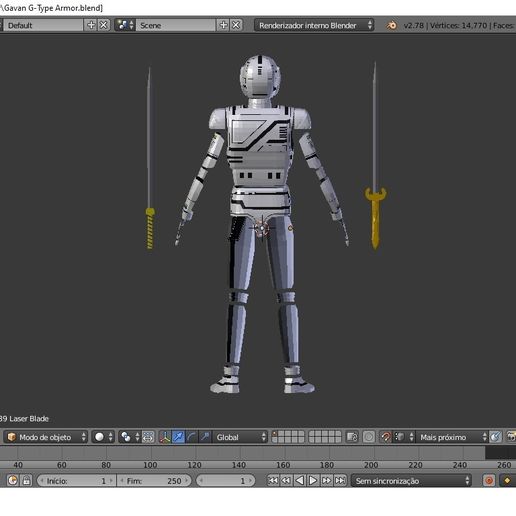Delete the current Scene with X
Viewport: 516px width, 516px height.
click(236, 25)
